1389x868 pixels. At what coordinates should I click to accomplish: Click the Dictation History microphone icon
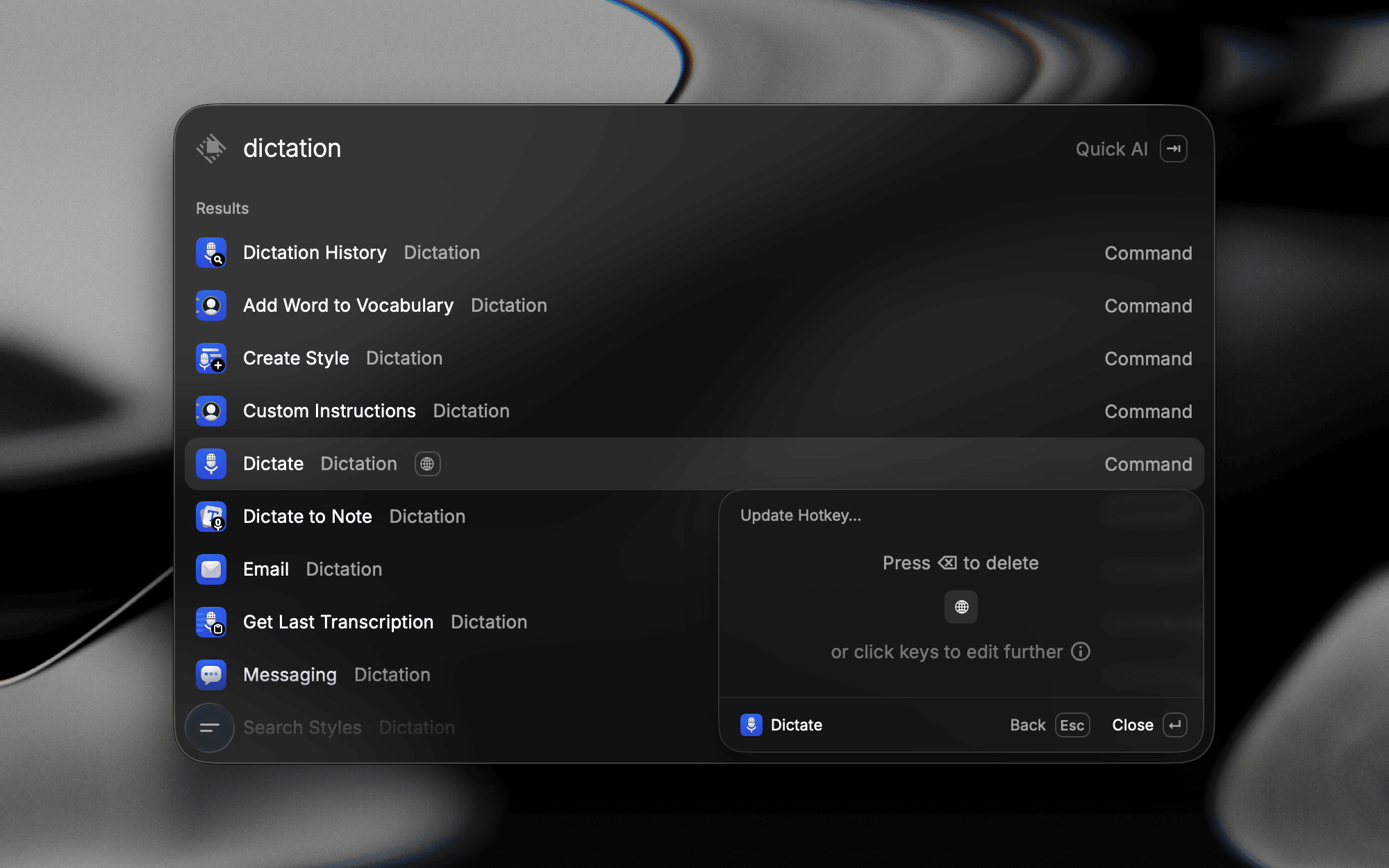coord(211,253)
